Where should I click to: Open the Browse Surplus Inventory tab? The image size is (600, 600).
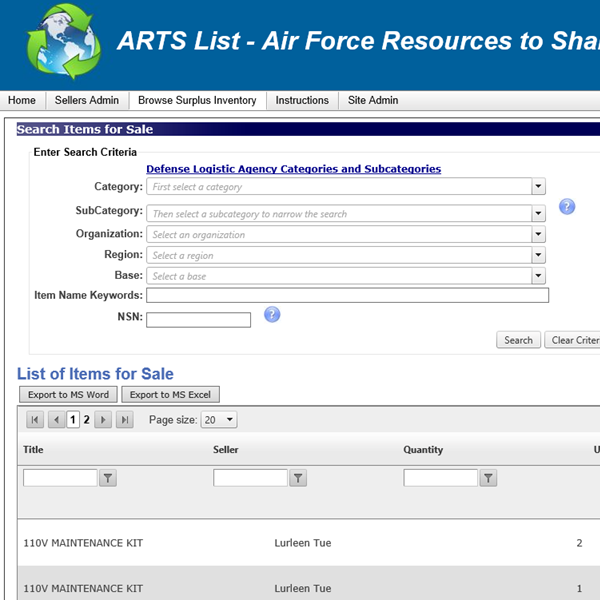click(197, 100)
